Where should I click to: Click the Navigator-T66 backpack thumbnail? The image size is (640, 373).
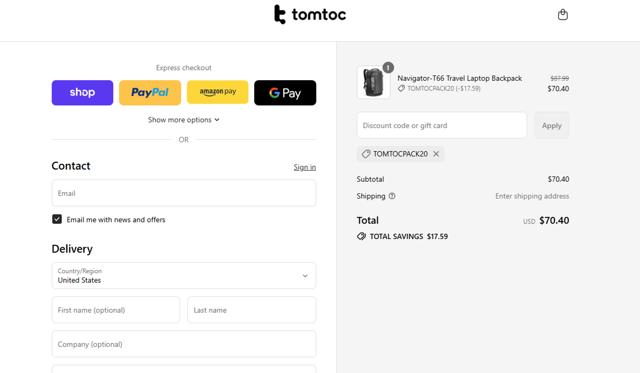[373, 82]
